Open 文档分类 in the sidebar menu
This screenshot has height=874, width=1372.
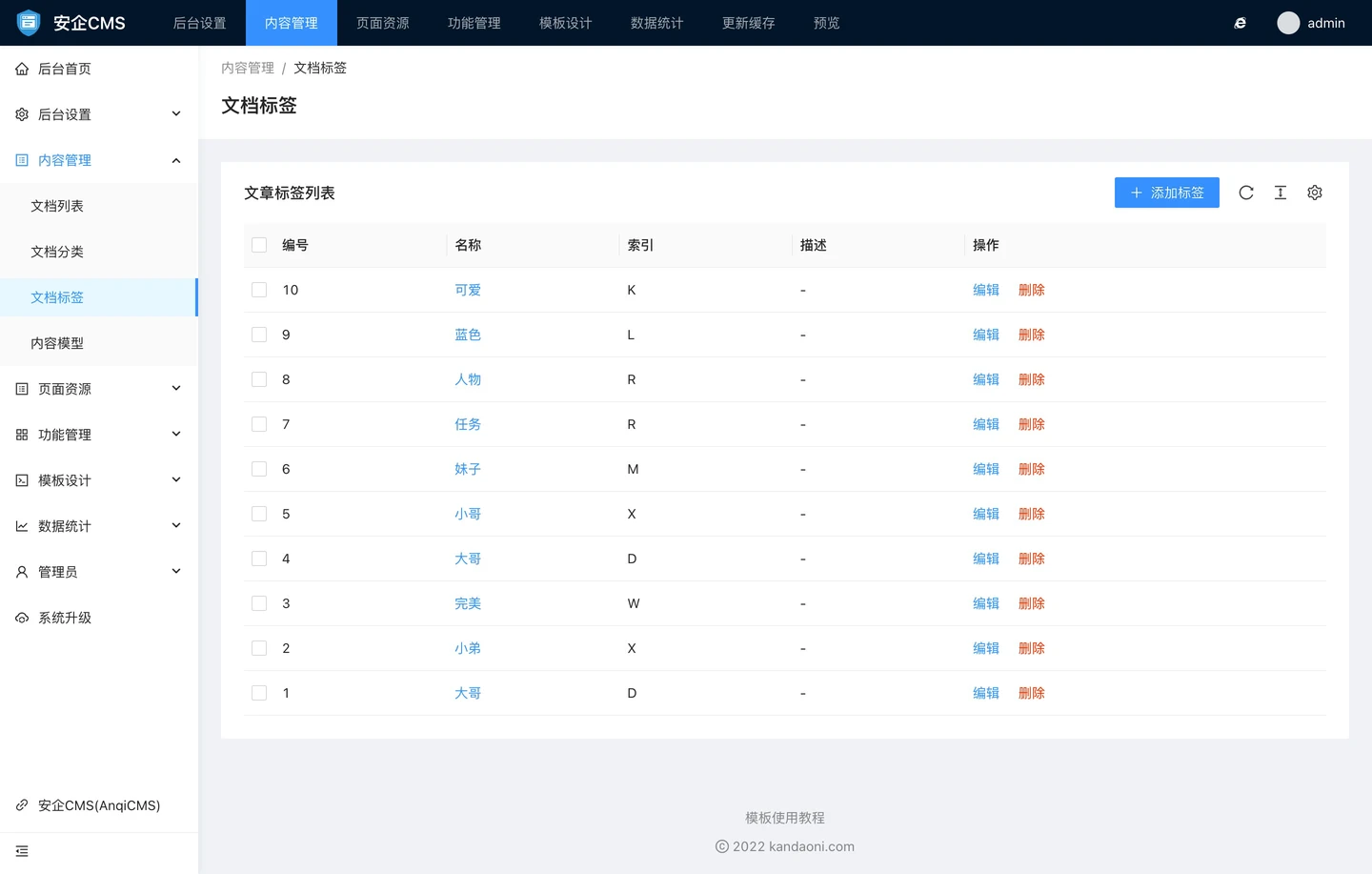pos(57,252)
